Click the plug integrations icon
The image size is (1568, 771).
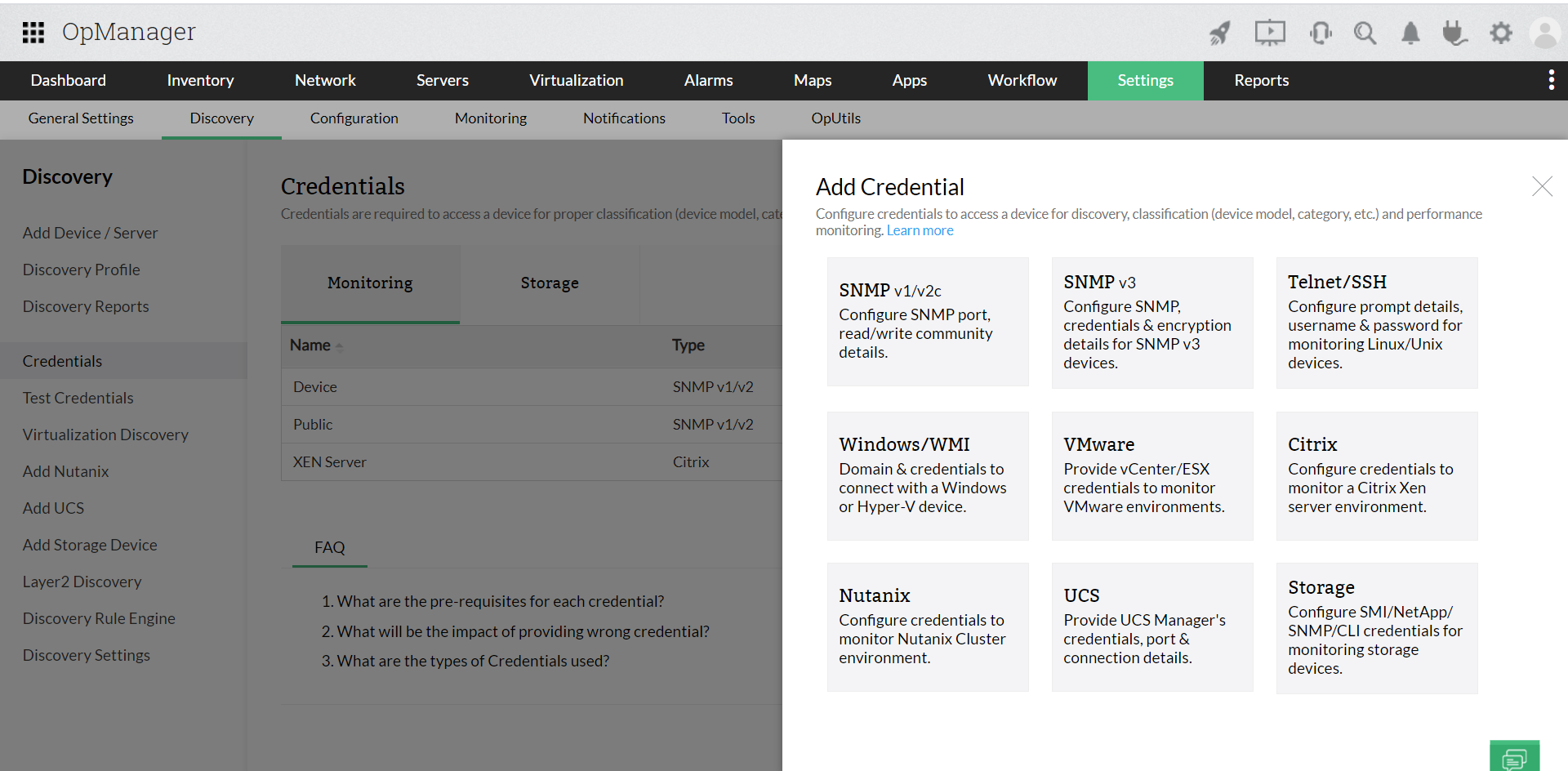tap(1454, 33)
